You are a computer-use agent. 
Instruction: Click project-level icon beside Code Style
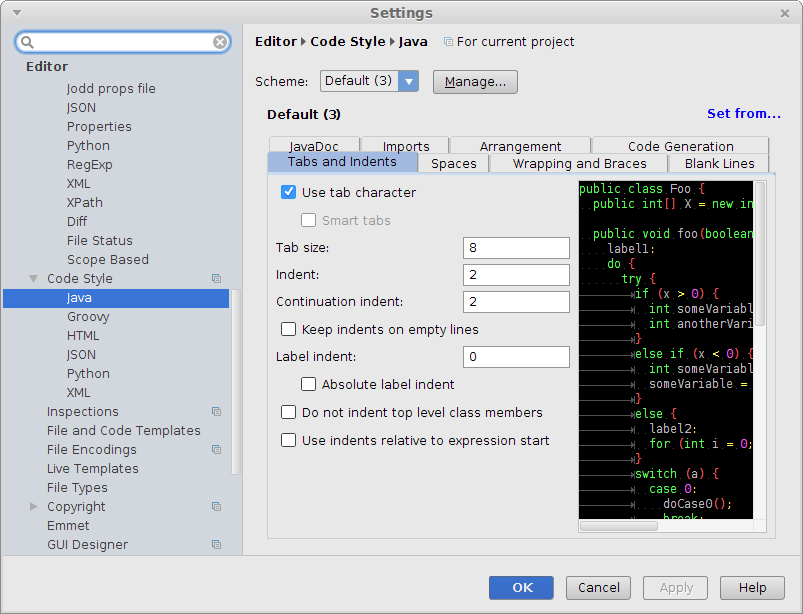216,279
